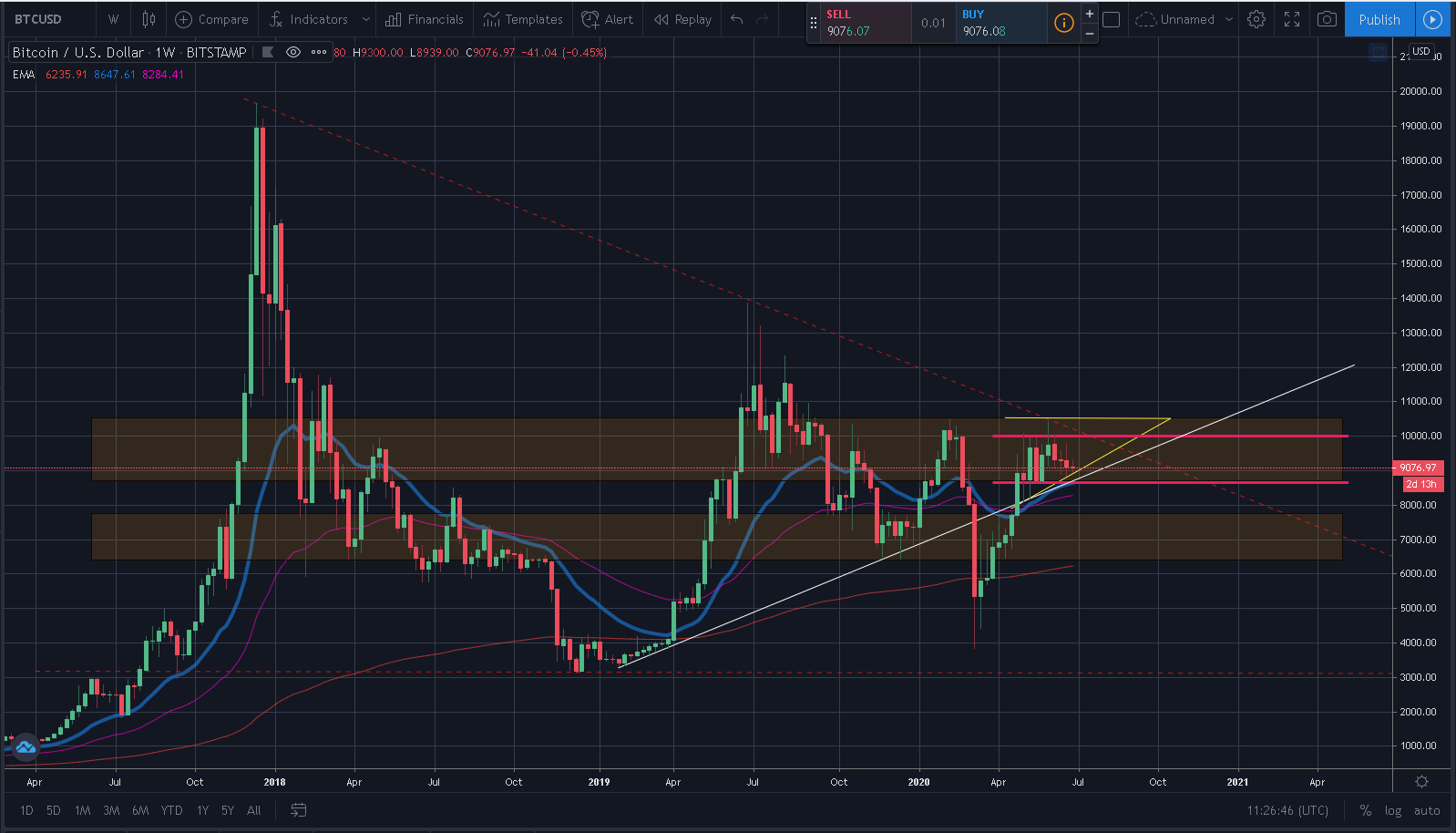1456x833 pixels.
Task: Open the BTCUSD symbol search
Action: click(x=38, y=19)
